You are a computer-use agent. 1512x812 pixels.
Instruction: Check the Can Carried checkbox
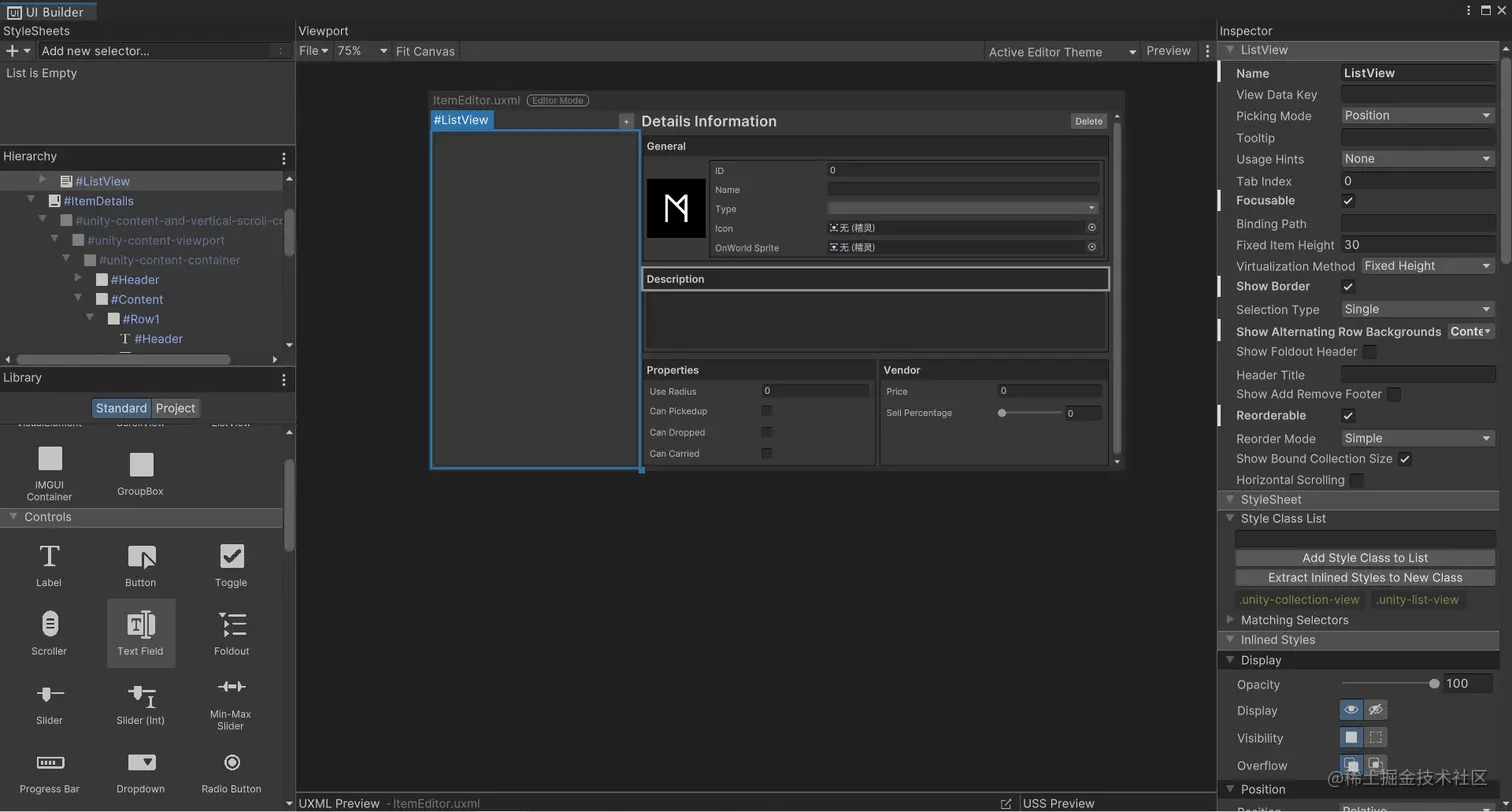767,453
